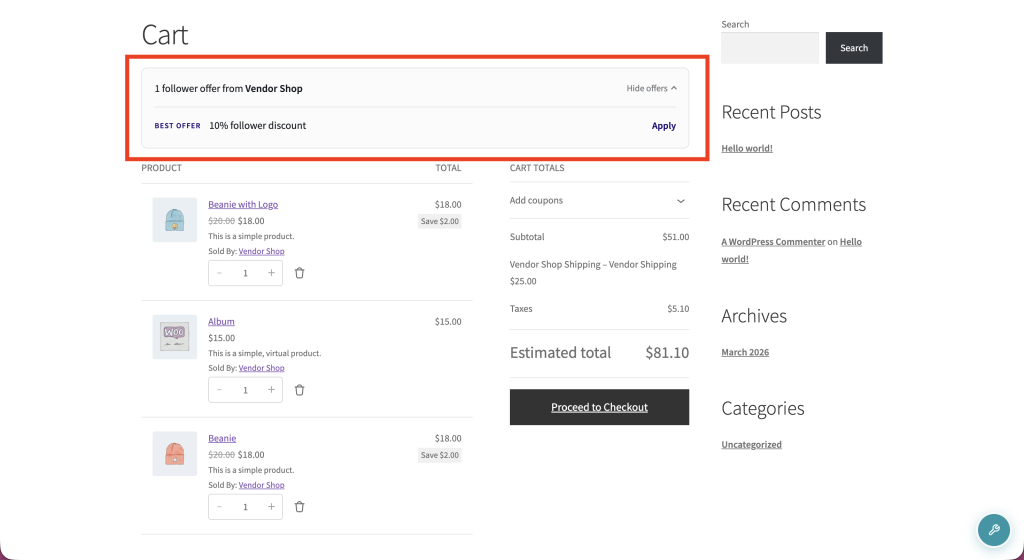Click the BEST OFFER label
This screenshot has width=1024, height=560.
click(178, 125)
